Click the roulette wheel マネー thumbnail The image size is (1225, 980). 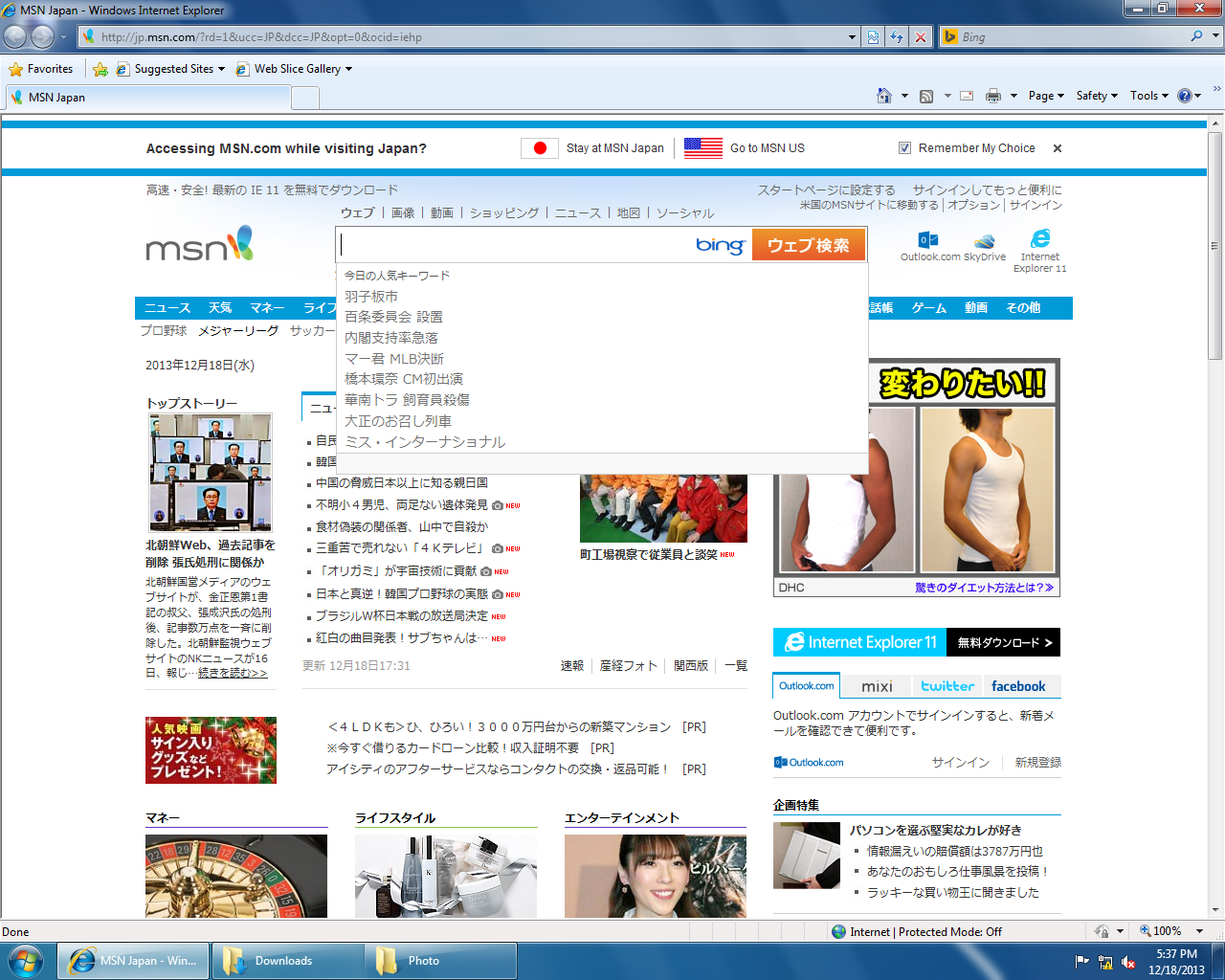tap(236, 876)
